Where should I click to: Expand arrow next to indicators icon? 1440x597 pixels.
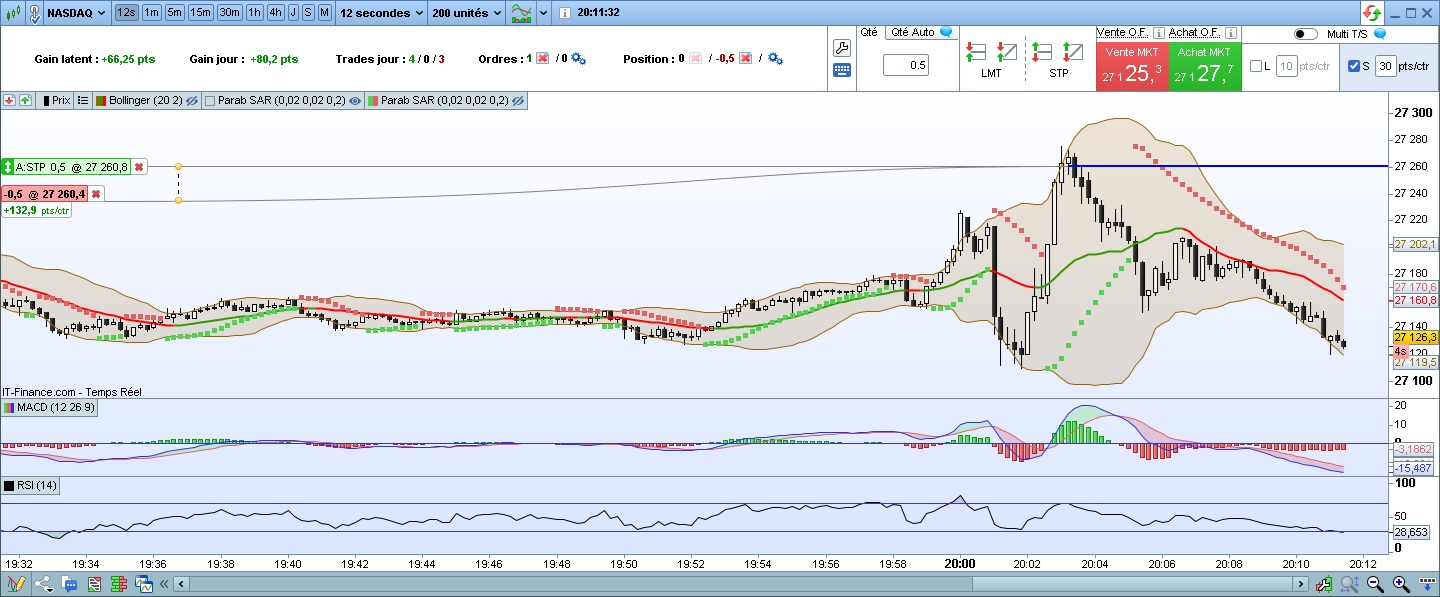coord(544,13)
